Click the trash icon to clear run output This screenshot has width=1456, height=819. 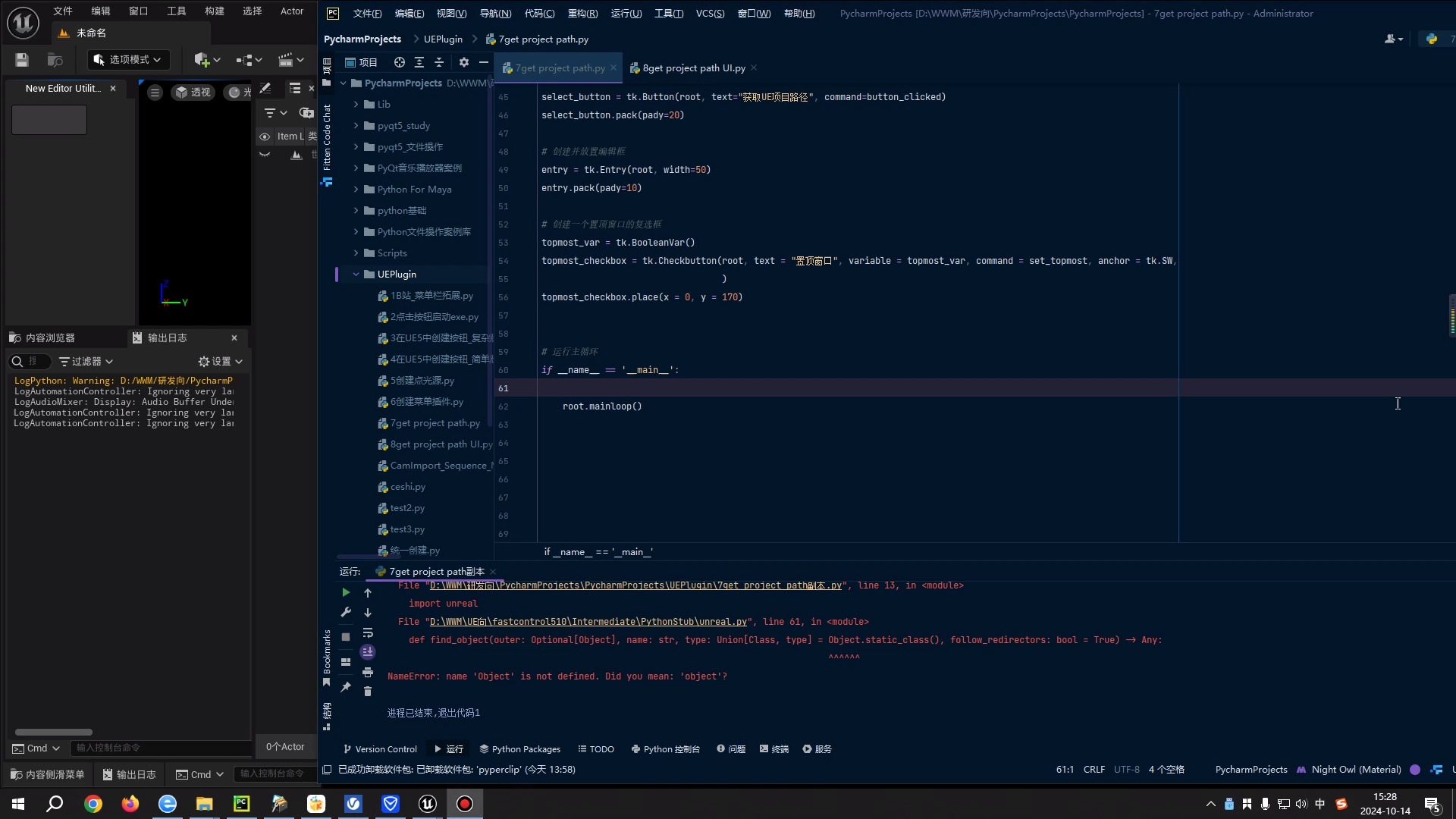[368, 692]
